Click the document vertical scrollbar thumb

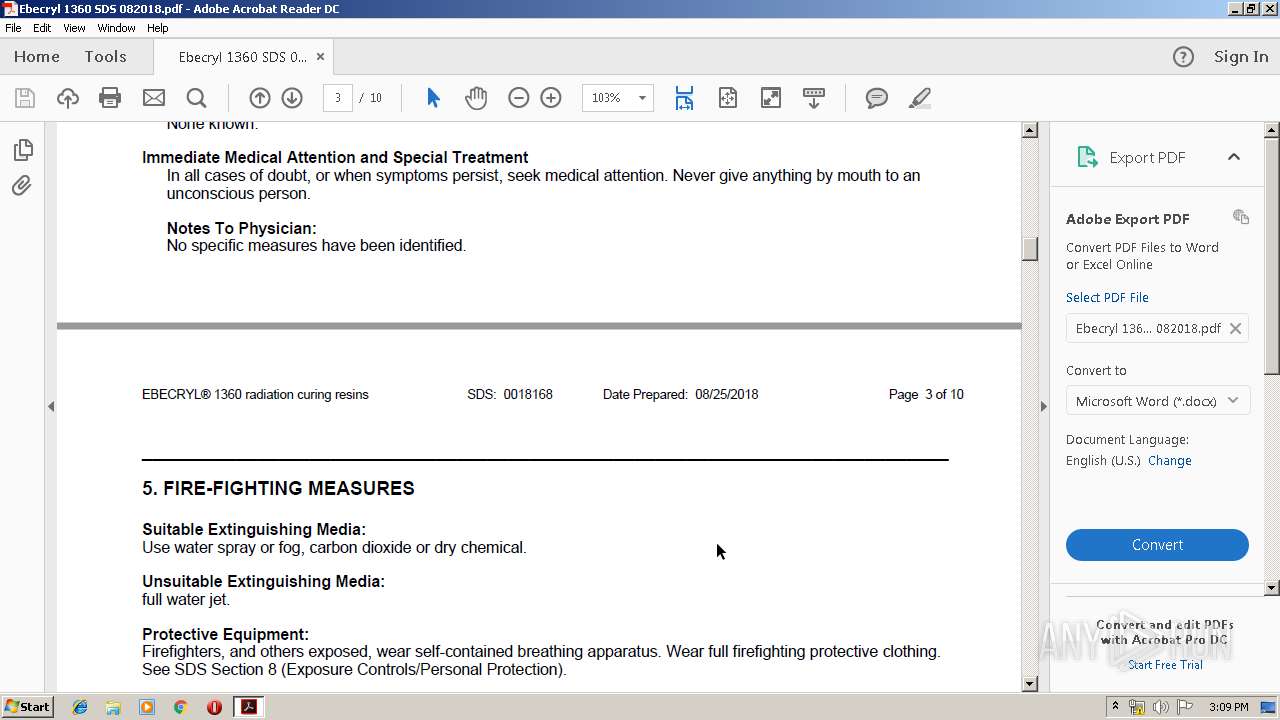1030,248
